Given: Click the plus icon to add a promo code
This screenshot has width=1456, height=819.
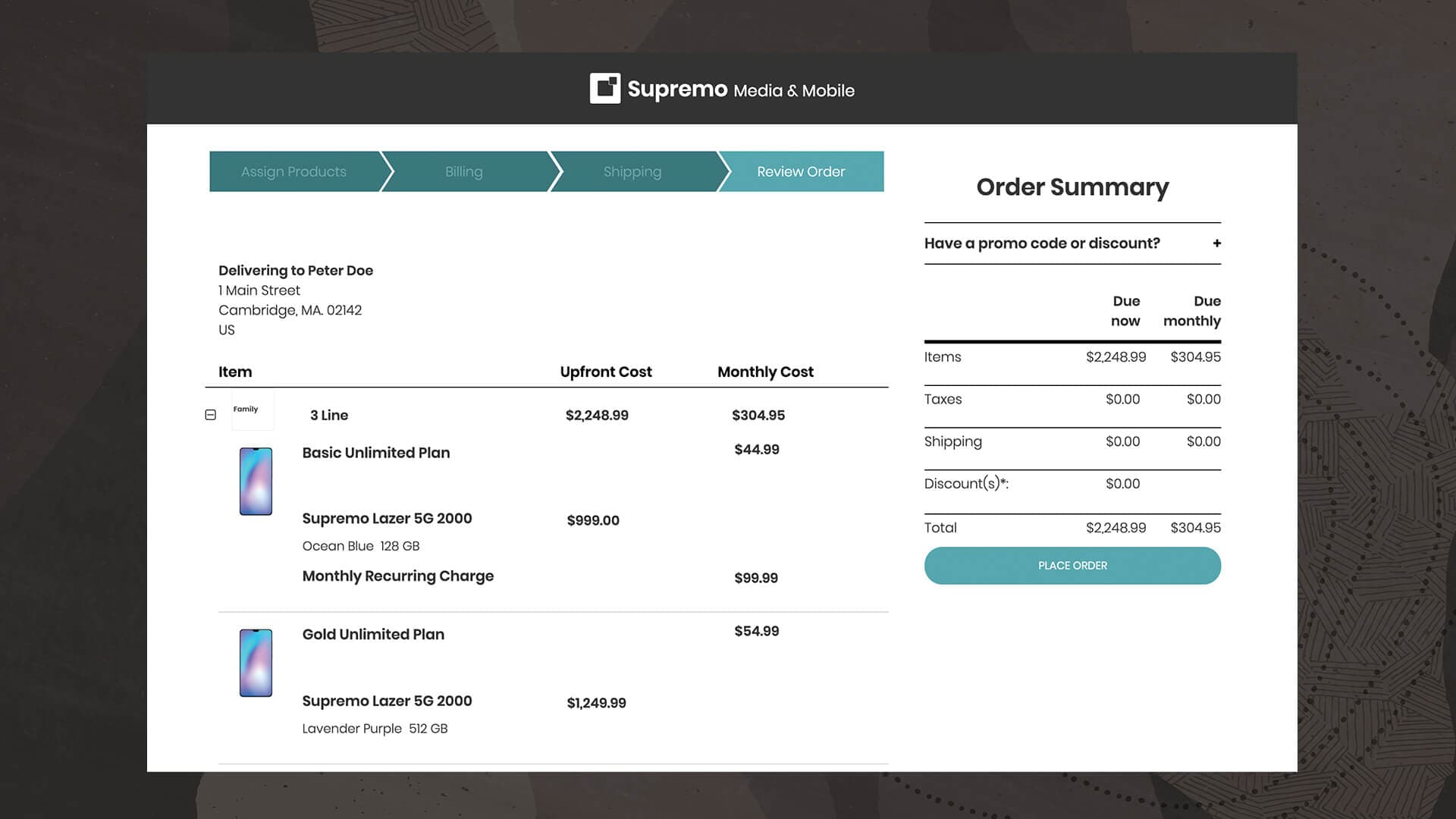Looking at the screenshot, I should click(1216, 243).
